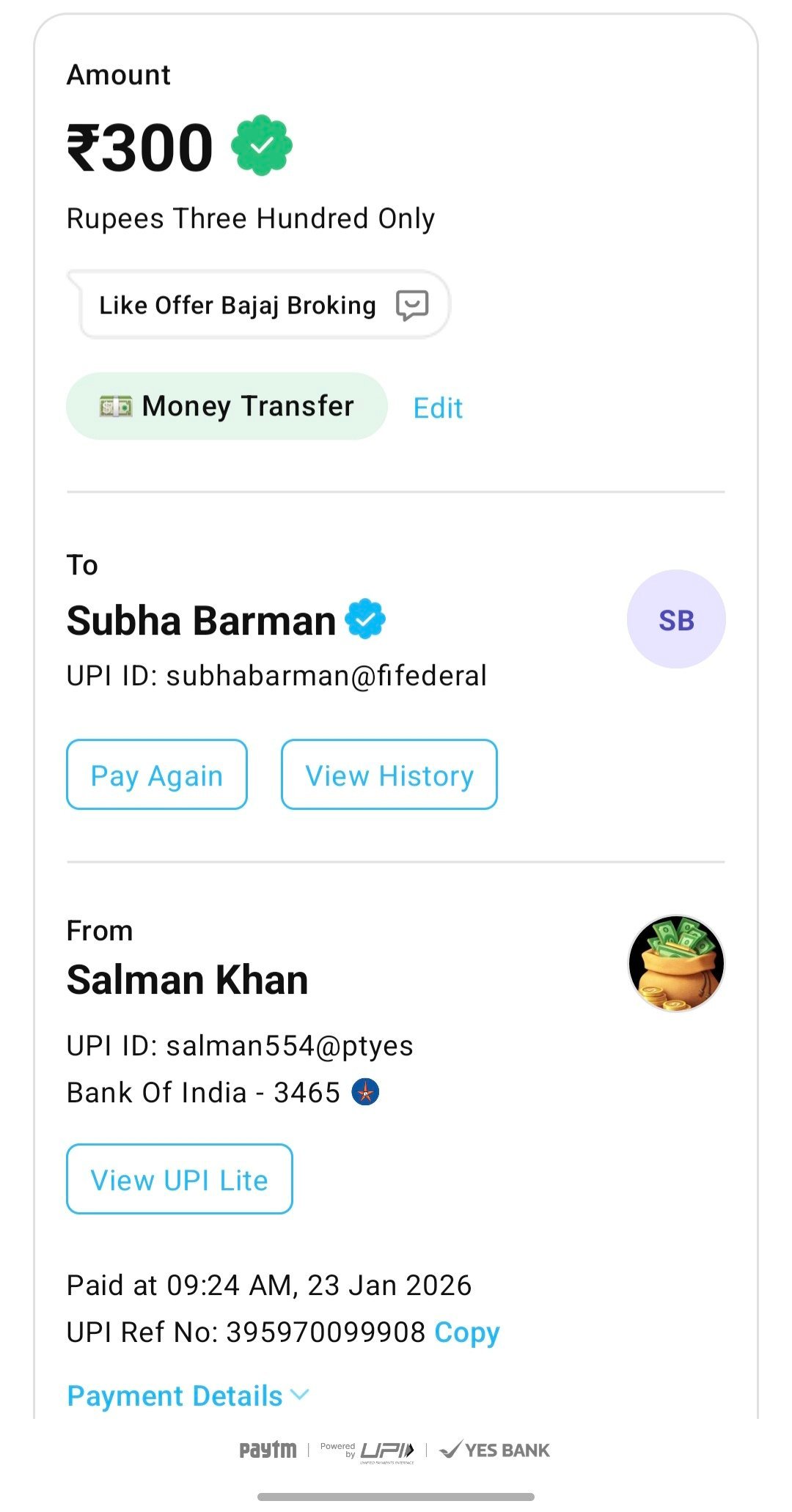Copy the UPI reference number
This screenshot has width=792, height=1512.
pyautogui.click(x=466, y=1332)
